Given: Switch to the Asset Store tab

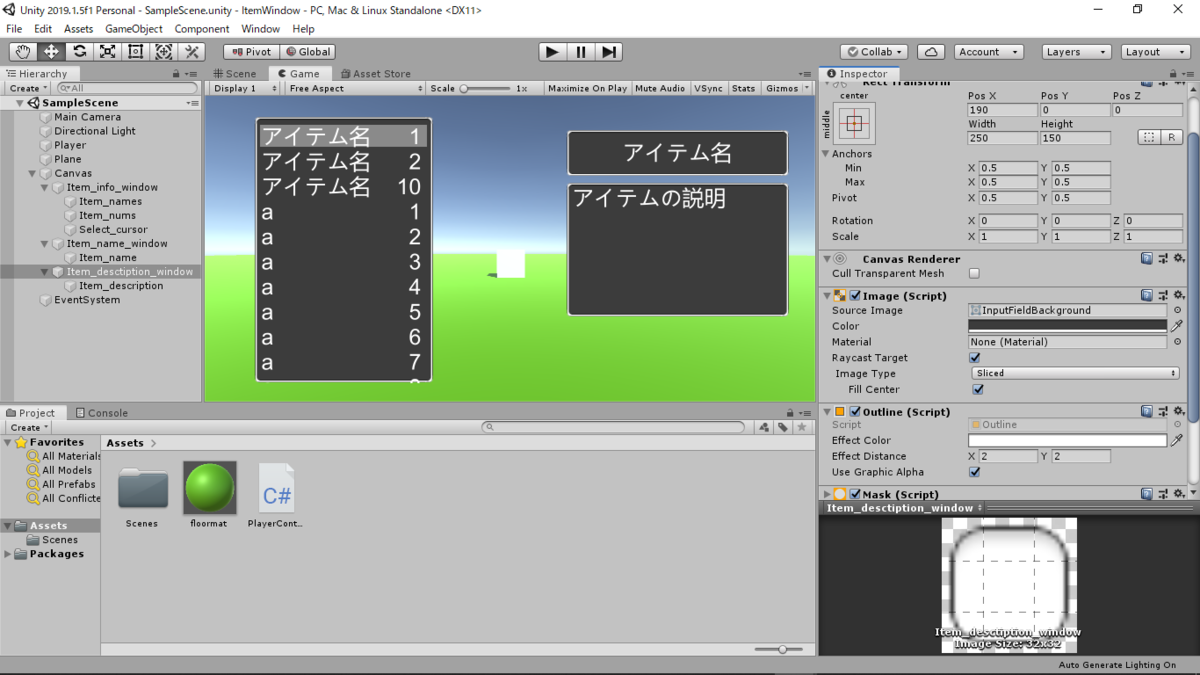Looking at the screenshot, I should click(x=375, y=74).
